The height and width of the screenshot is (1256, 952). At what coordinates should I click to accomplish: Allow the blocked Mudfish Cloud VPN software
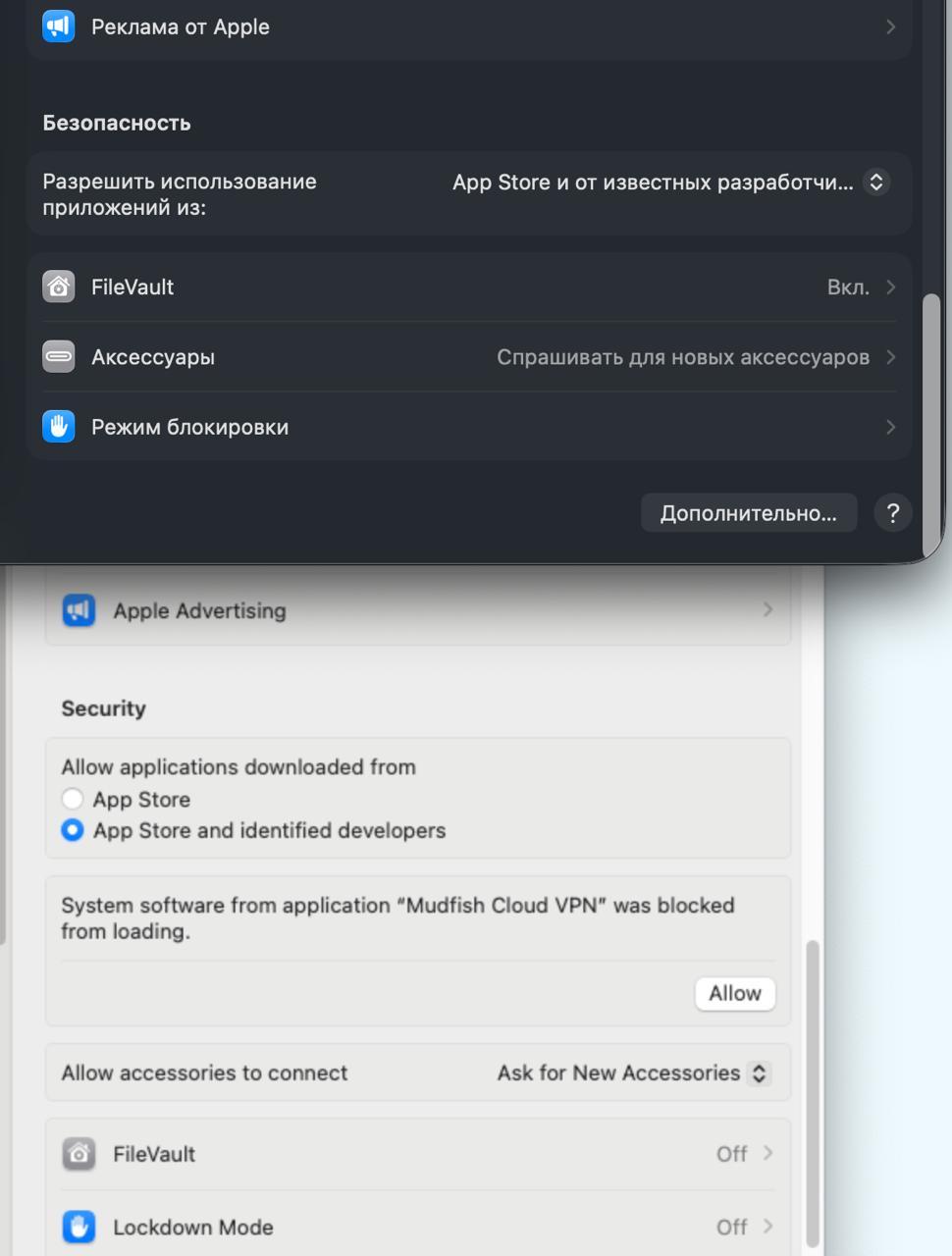coord(734,993)
